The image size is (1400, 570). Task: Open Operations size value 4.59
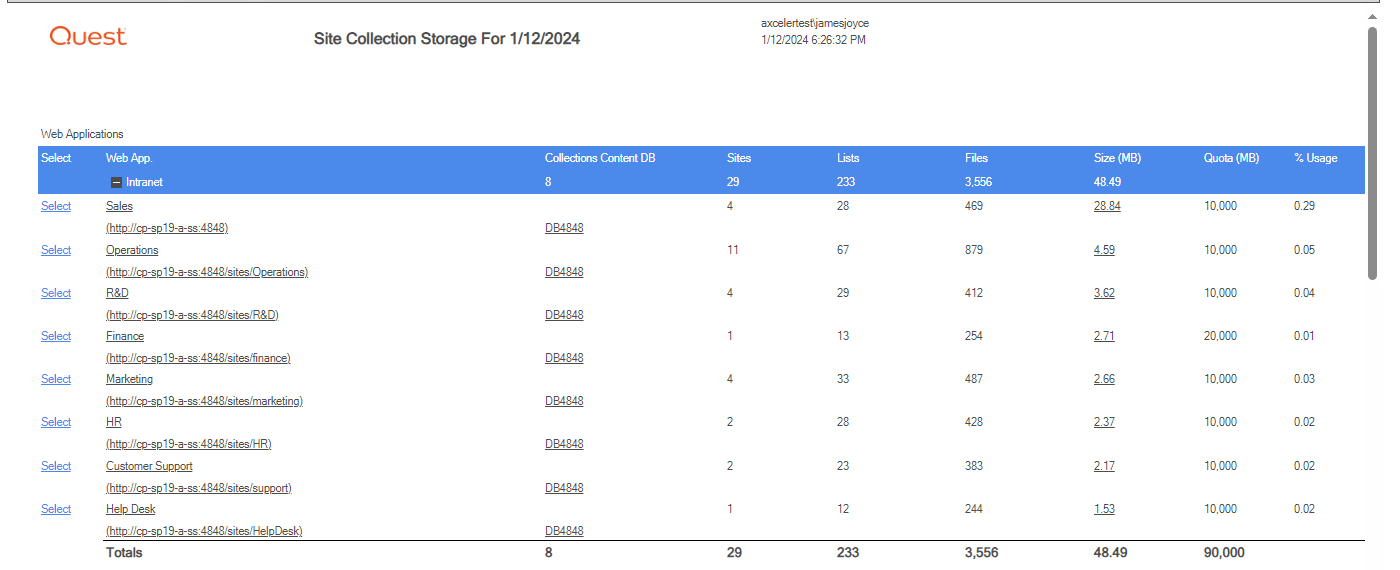point(1104,250)
